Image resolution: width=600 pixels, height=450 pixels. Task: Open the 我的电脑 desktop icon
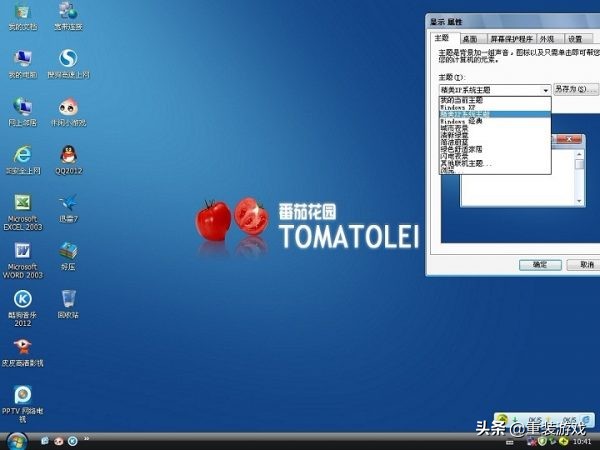(21, 58)
